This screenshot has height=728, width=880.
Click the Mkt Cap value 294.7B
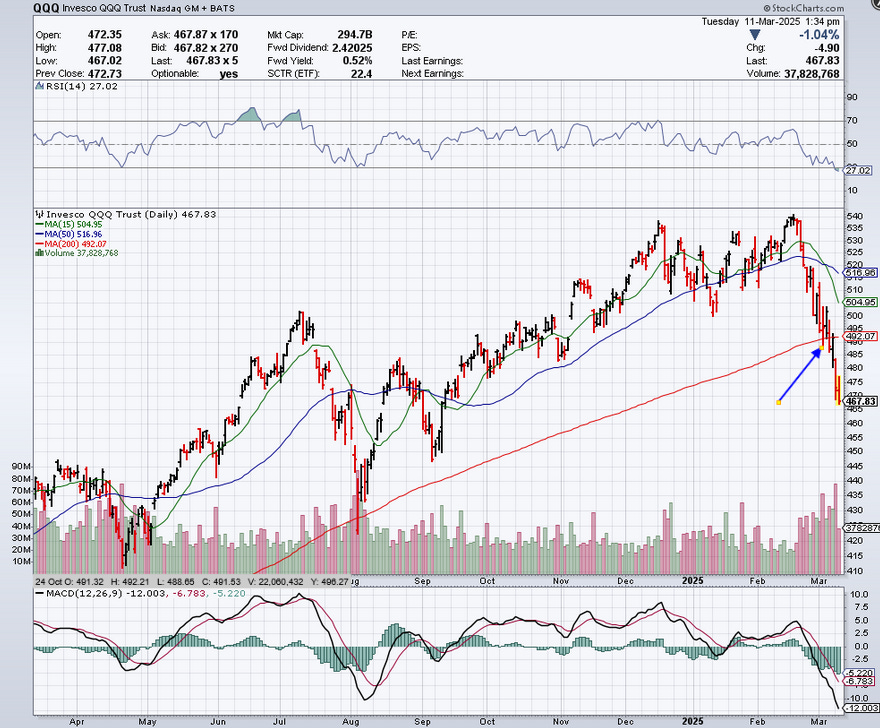[x=355, y=35]
